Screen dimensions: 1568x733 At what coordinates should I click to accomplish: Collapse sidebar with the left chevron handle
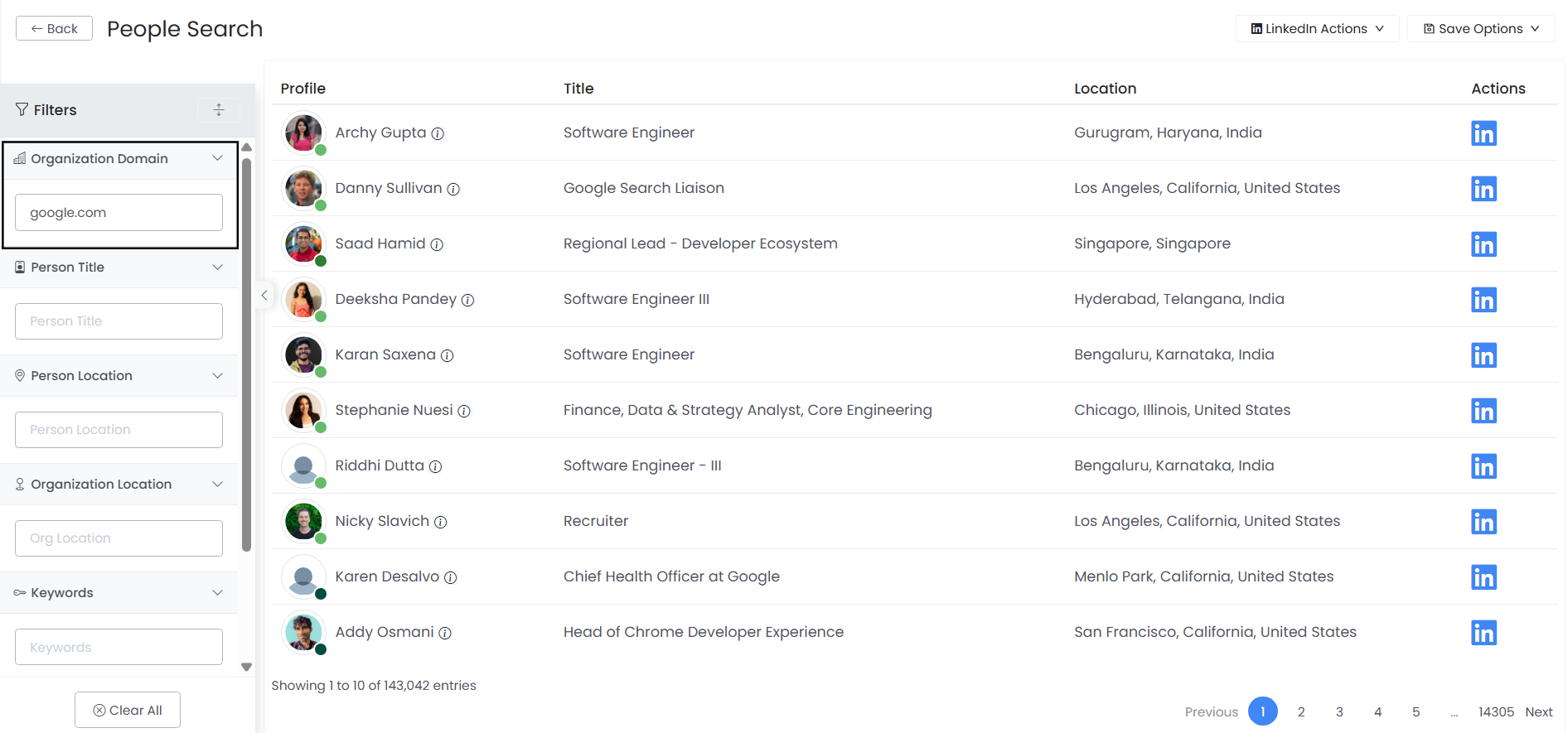click(264, 295)
